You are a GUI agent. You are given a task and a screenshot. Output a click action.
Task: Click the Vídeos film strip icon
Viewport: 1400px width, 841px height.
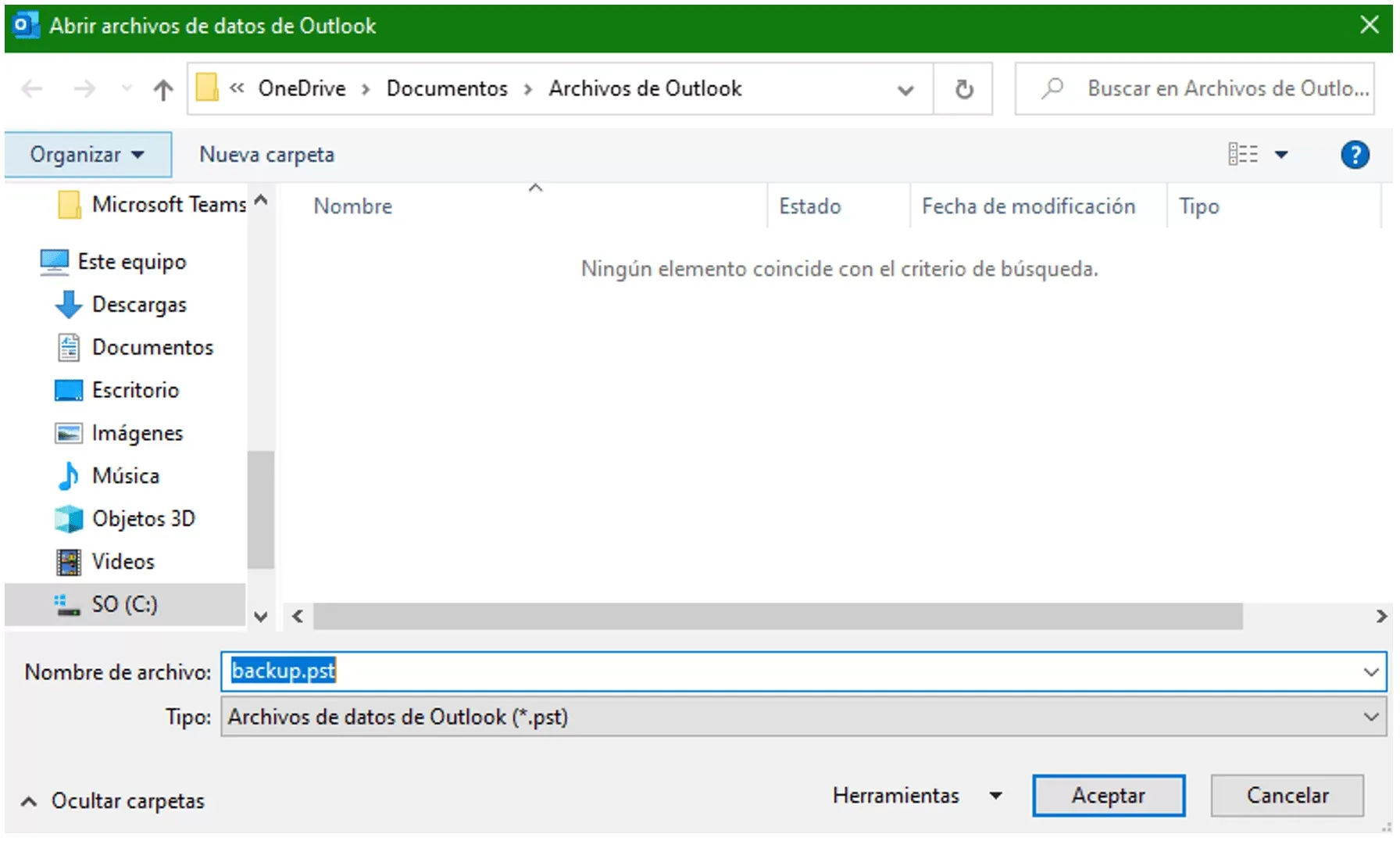tap(69, 561)
